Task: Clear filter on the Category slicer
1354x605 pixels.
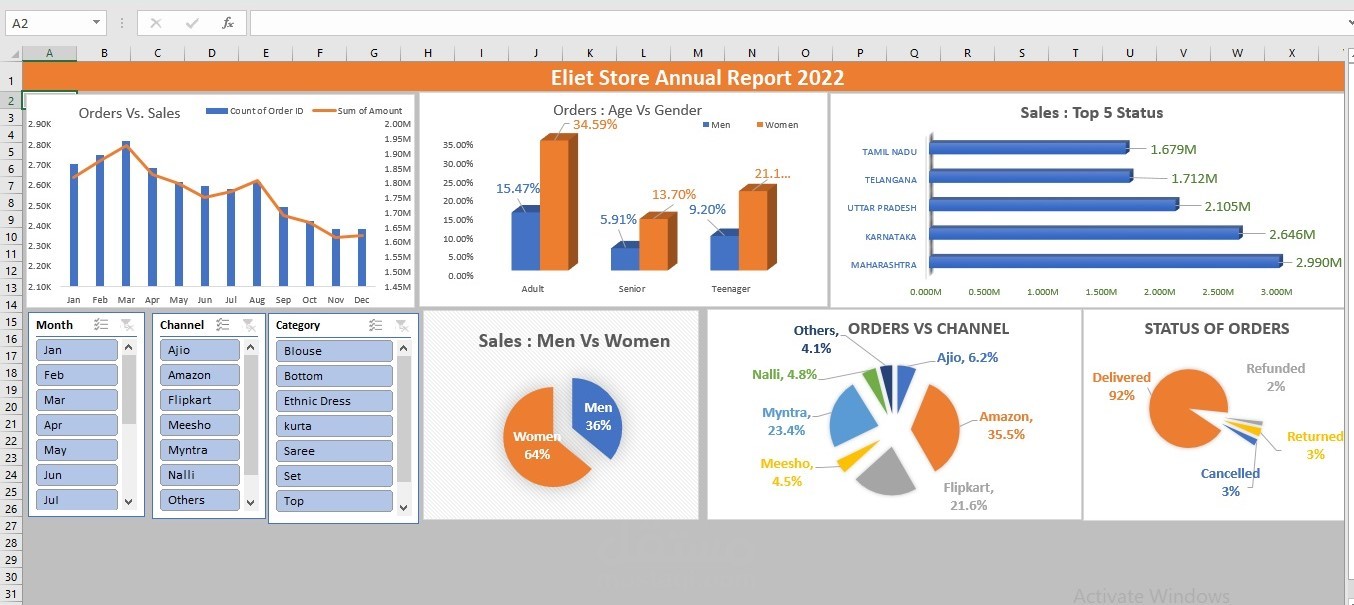Action: coord(402,325)
